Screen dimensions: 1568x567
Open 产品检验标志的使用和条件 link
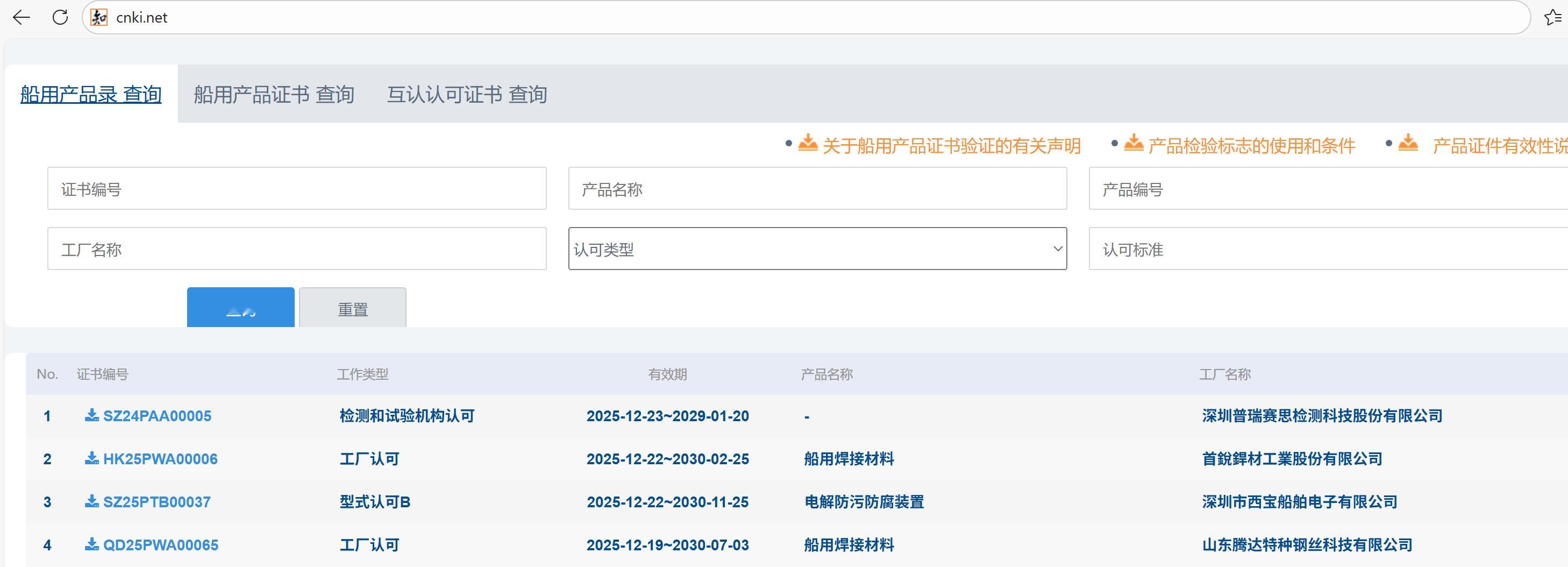pos(1251,146)
